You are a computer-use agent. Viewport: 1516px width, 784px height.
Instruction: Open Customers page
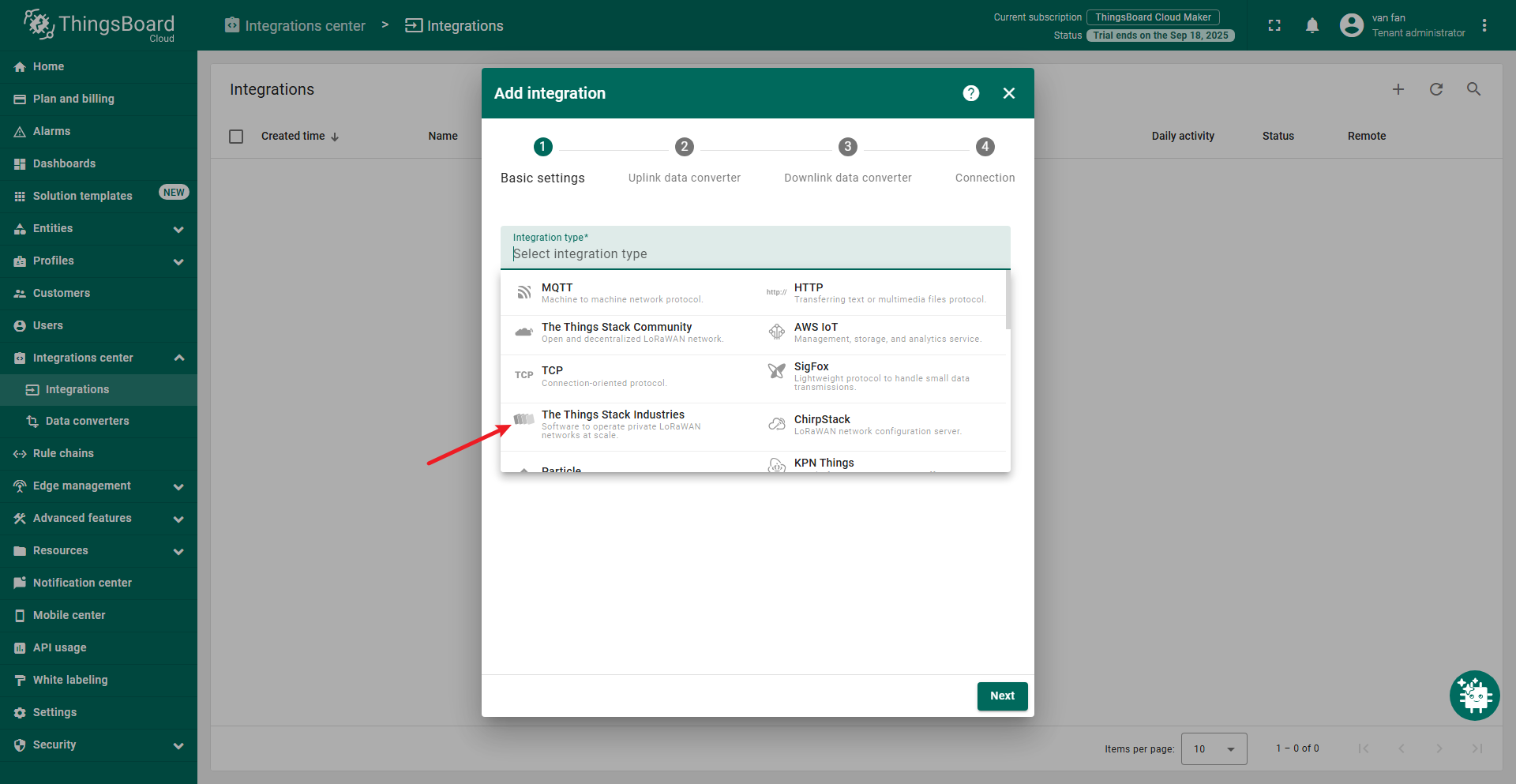98,293
